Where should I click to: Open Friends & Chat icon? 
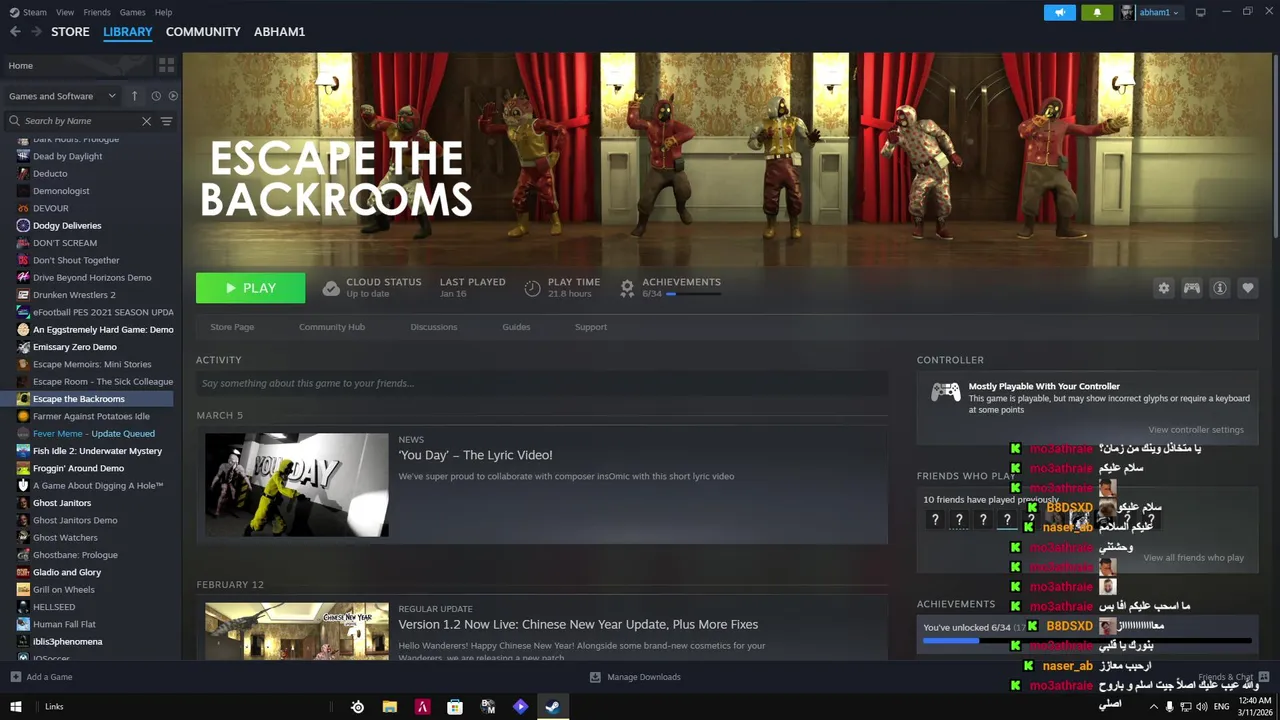[1264, 677]
